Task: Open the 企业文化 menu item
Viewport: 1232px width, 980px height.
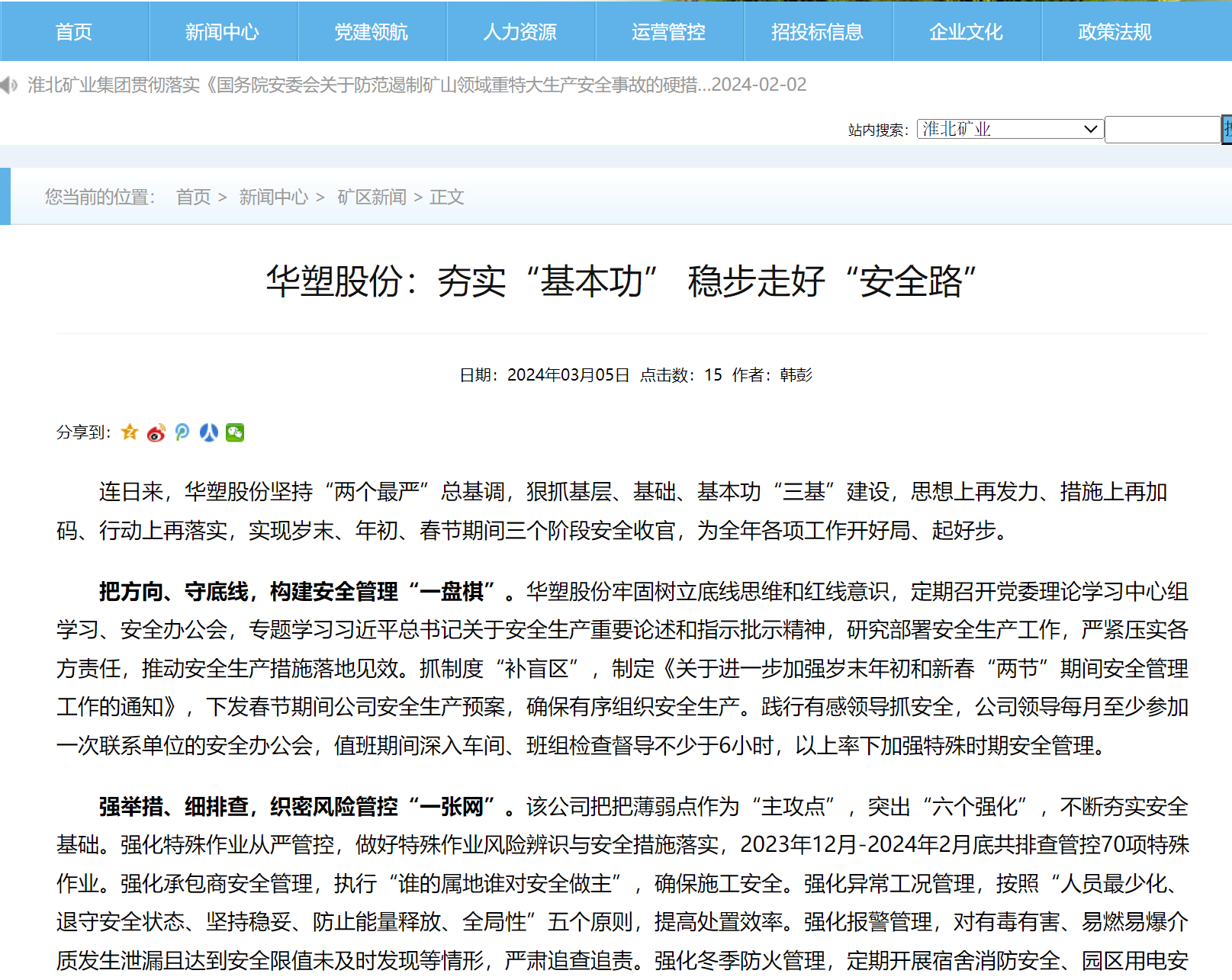Action: click(966, 32)
